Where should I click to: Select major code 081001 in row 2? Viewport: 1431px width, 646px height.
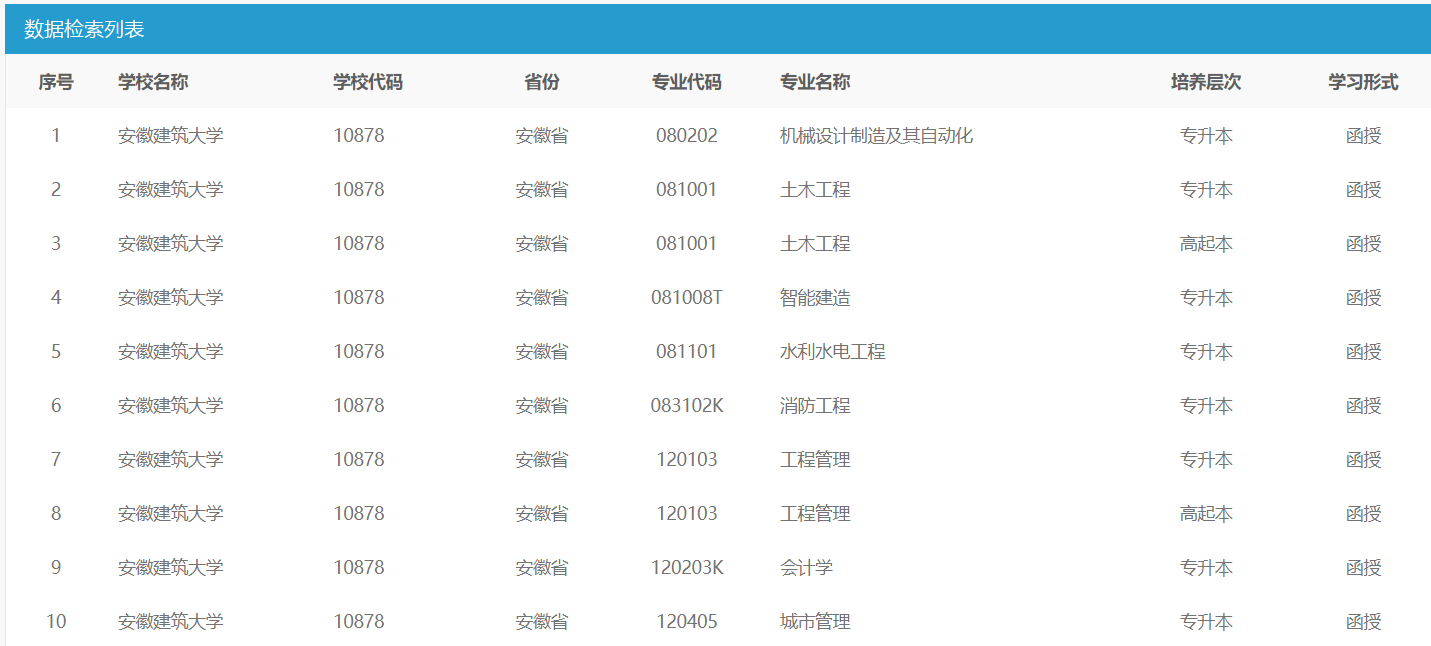687,189
